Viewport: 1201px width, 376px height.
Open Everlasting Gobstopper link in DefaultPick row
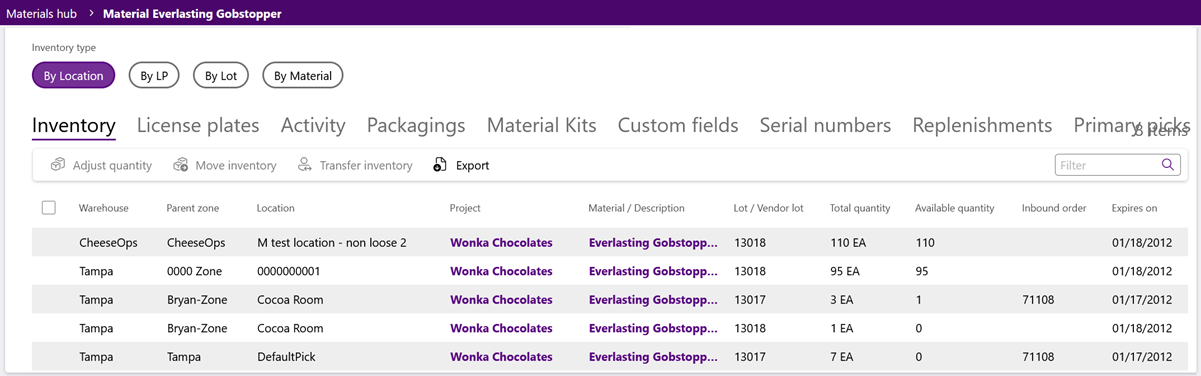point(653,356)
